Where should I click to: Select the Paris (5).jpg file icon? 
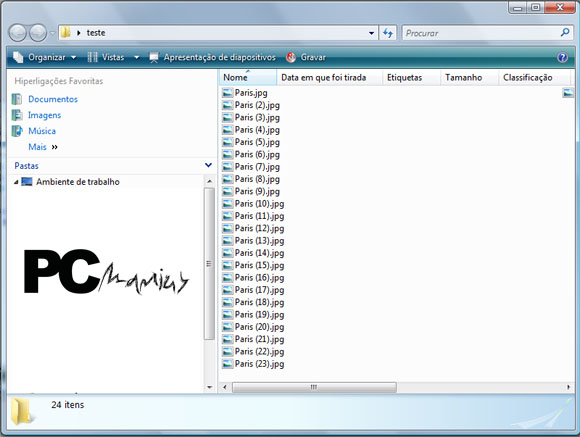click(227, 142)
